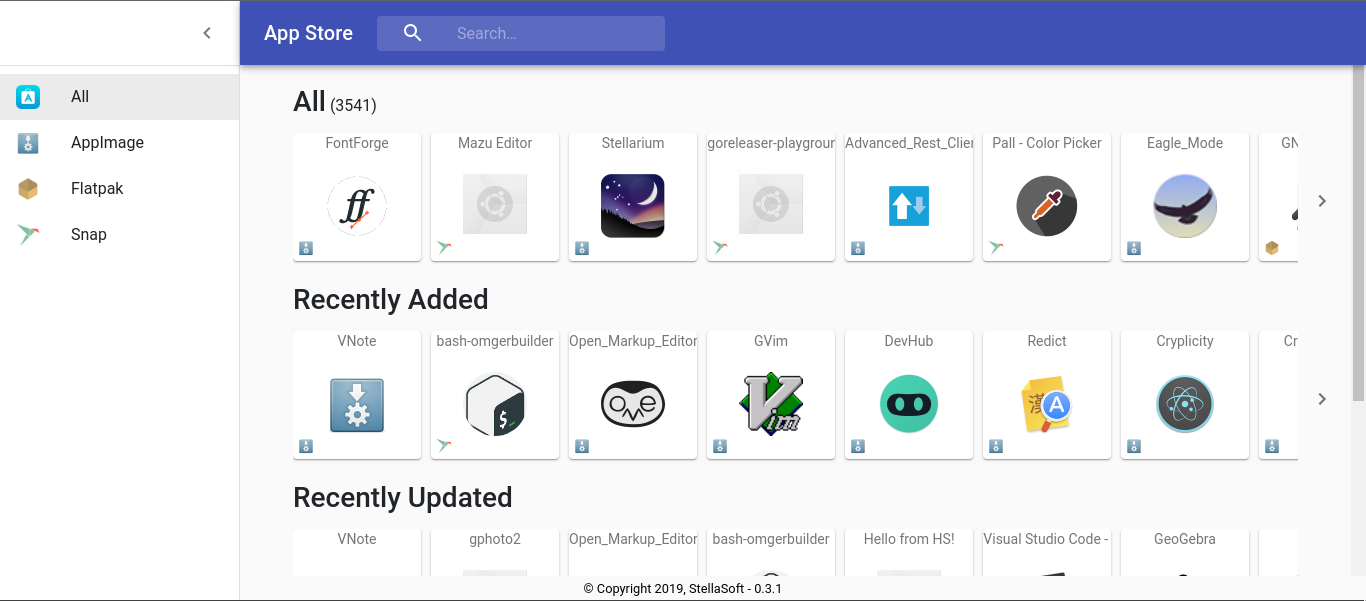Open the DevHub app icon
This screenshot has width=1366, height=601.
[908, 402]
